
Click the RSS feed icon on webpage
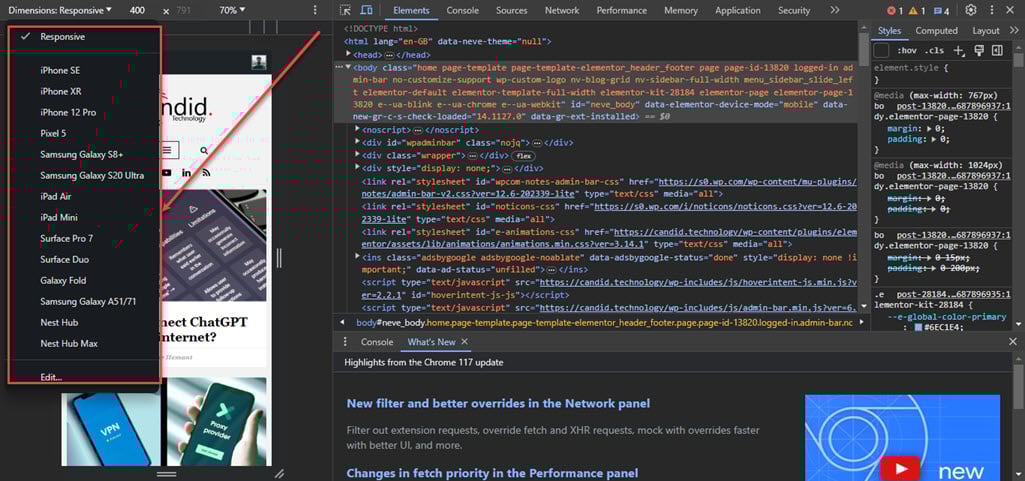click(x=206, y=173)
